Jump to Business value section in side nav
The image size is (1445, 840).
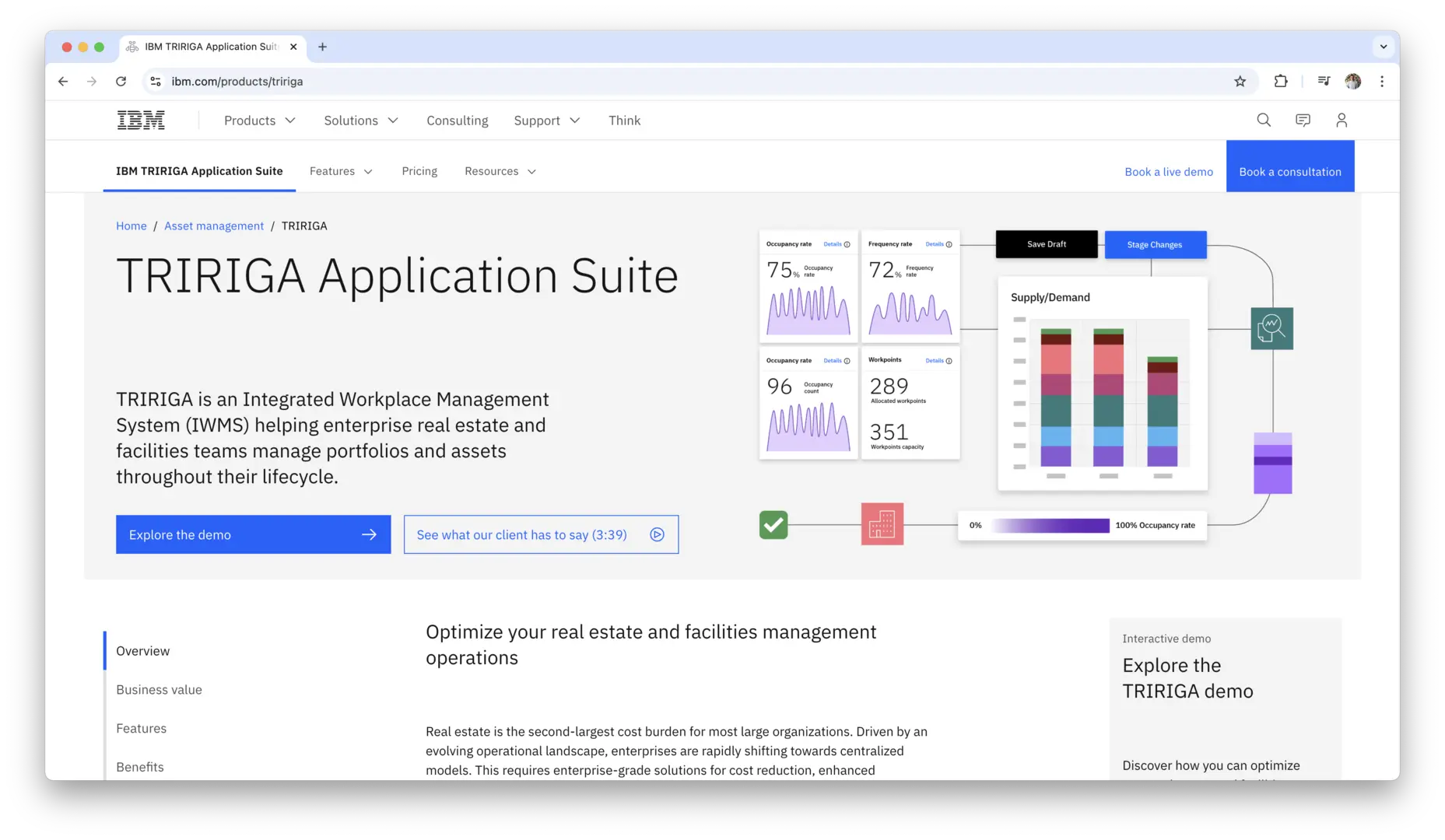(159, 690)
